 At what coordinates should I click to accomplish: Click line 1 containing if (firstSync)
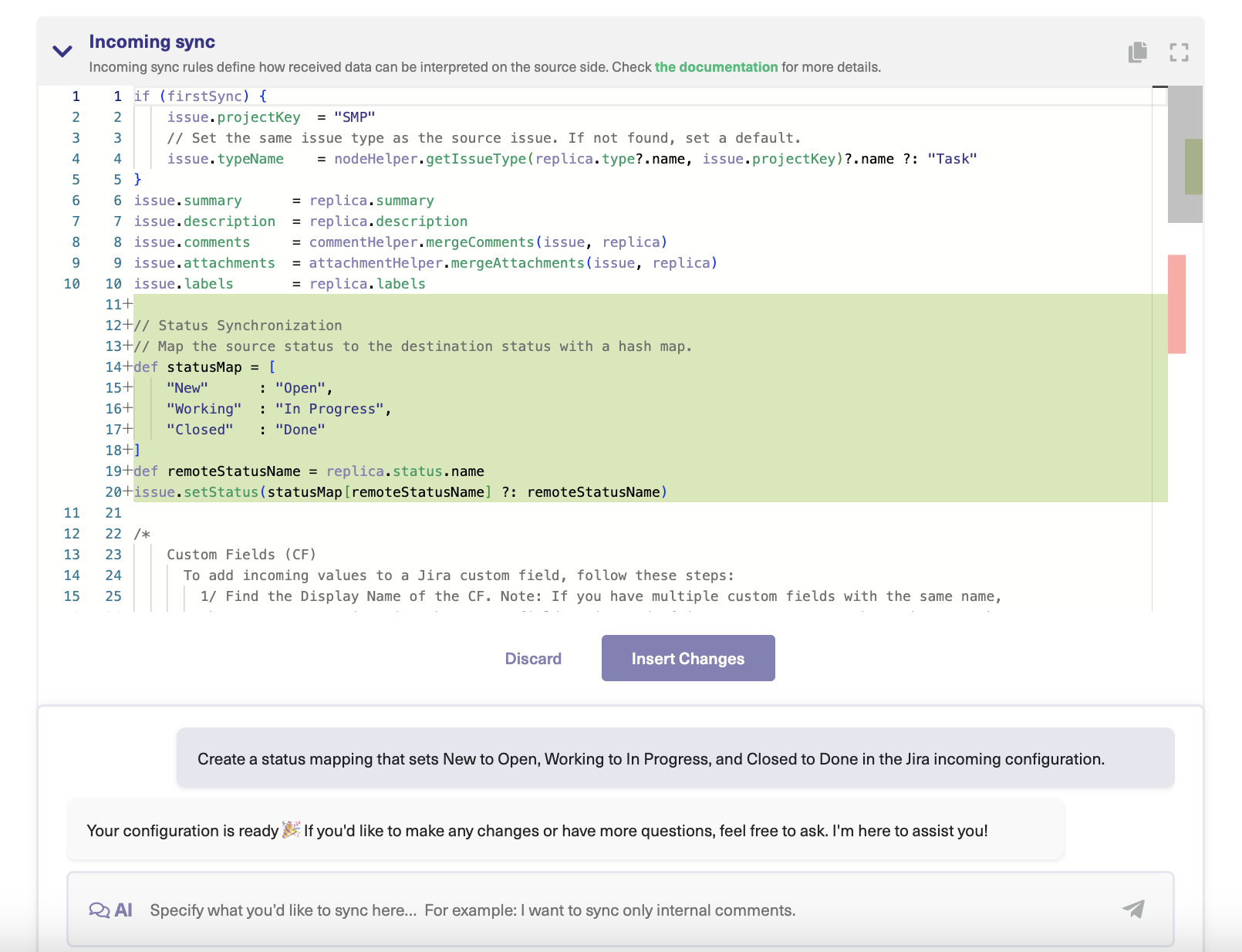pos(199,96)
